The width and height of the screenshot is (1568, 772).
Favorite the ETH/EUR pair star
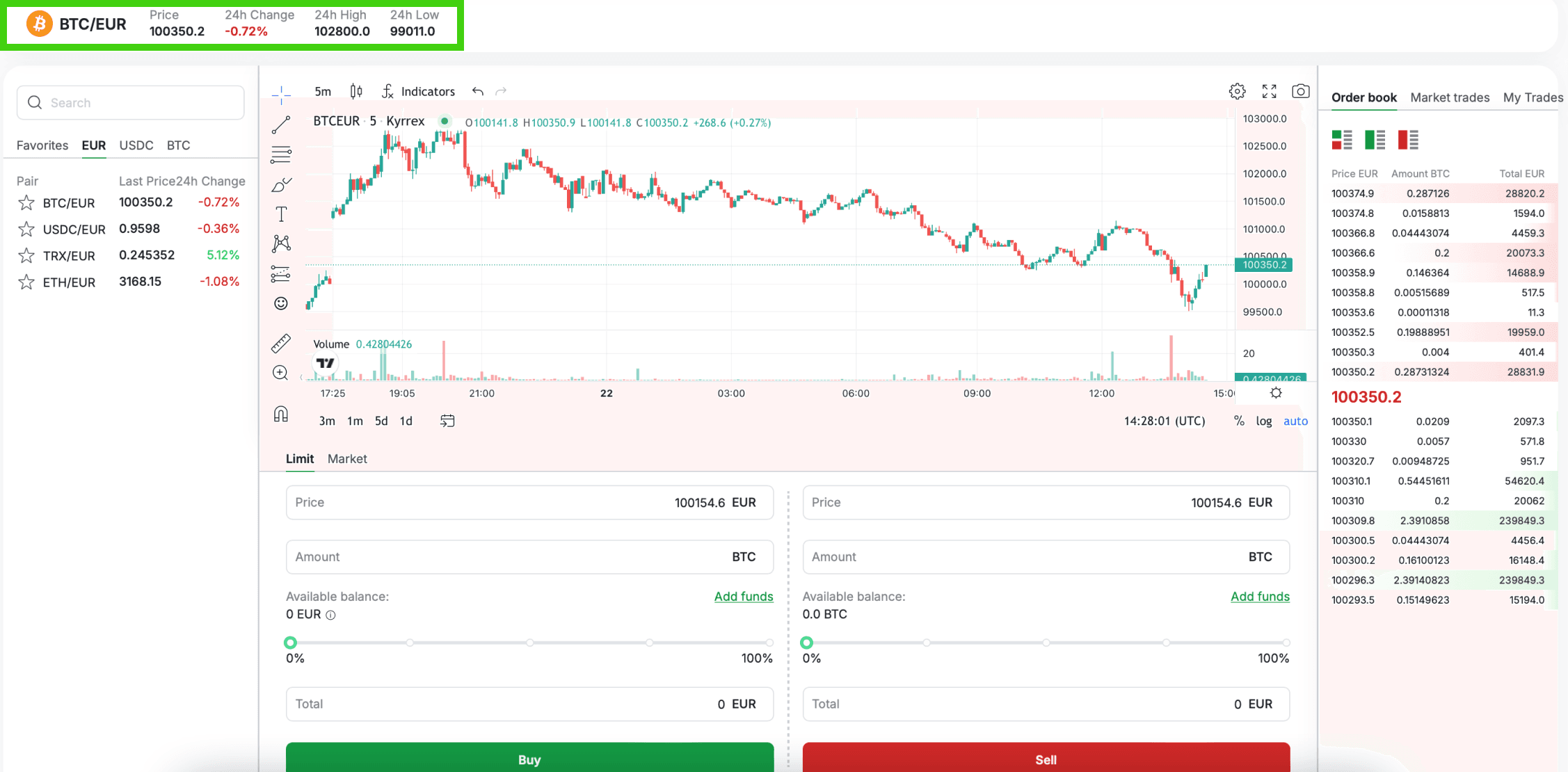pyautogui.click(x=26, y=282)
